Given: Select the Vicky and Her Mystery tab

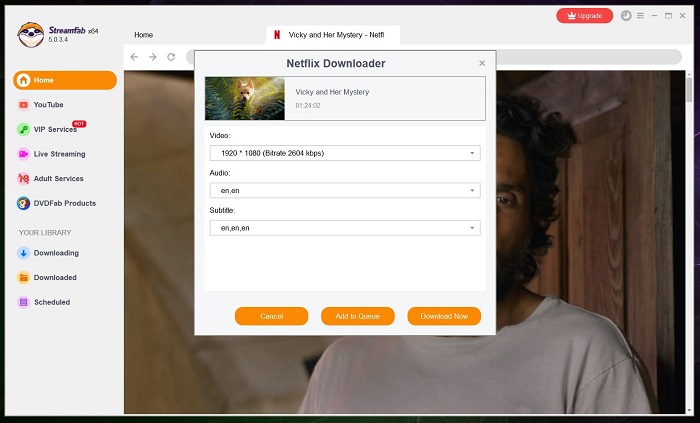Looking at the screenshot, I should click(x=333, y=35).
